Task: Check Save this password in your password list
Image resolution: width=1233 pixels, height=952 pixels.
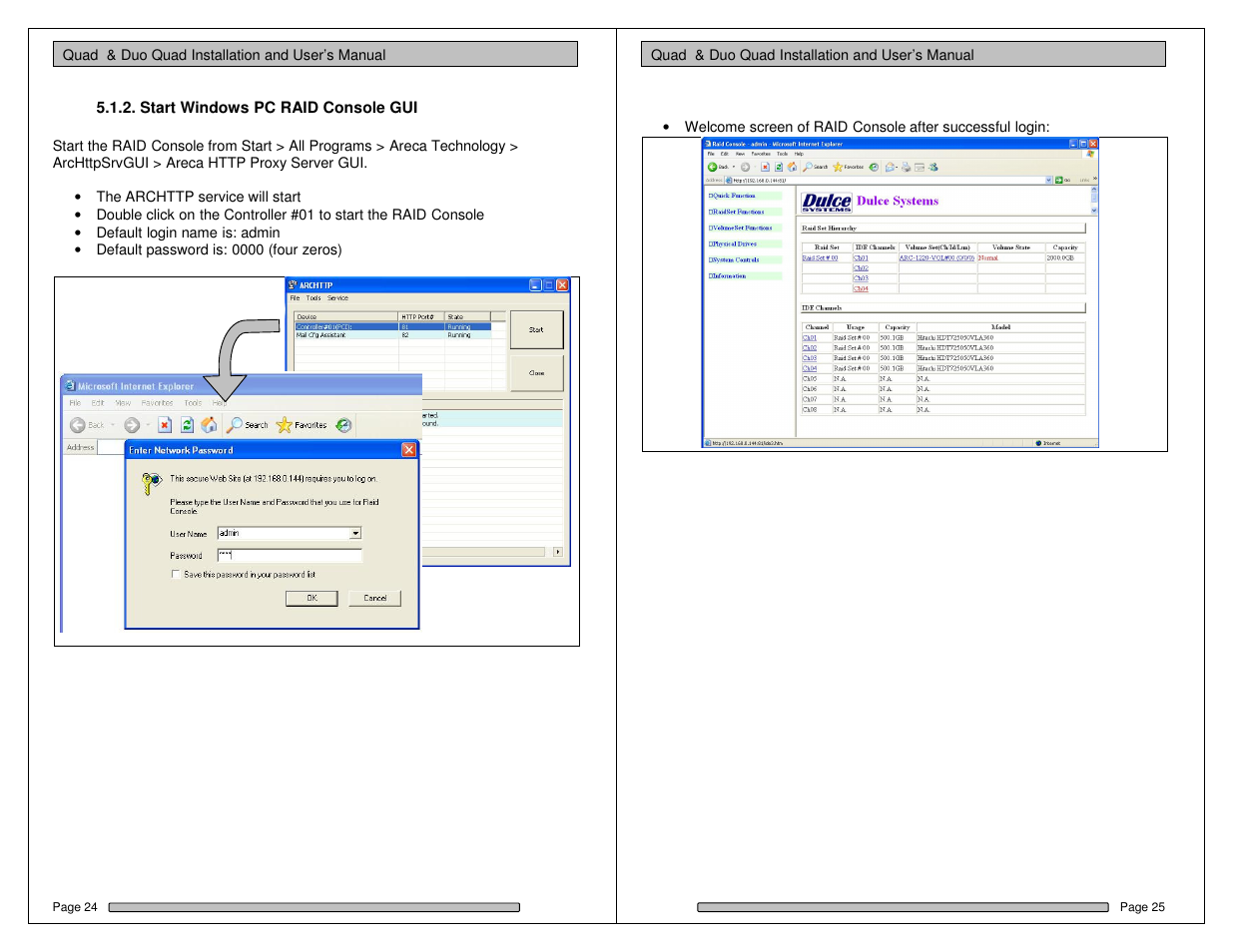Action: 176,575
